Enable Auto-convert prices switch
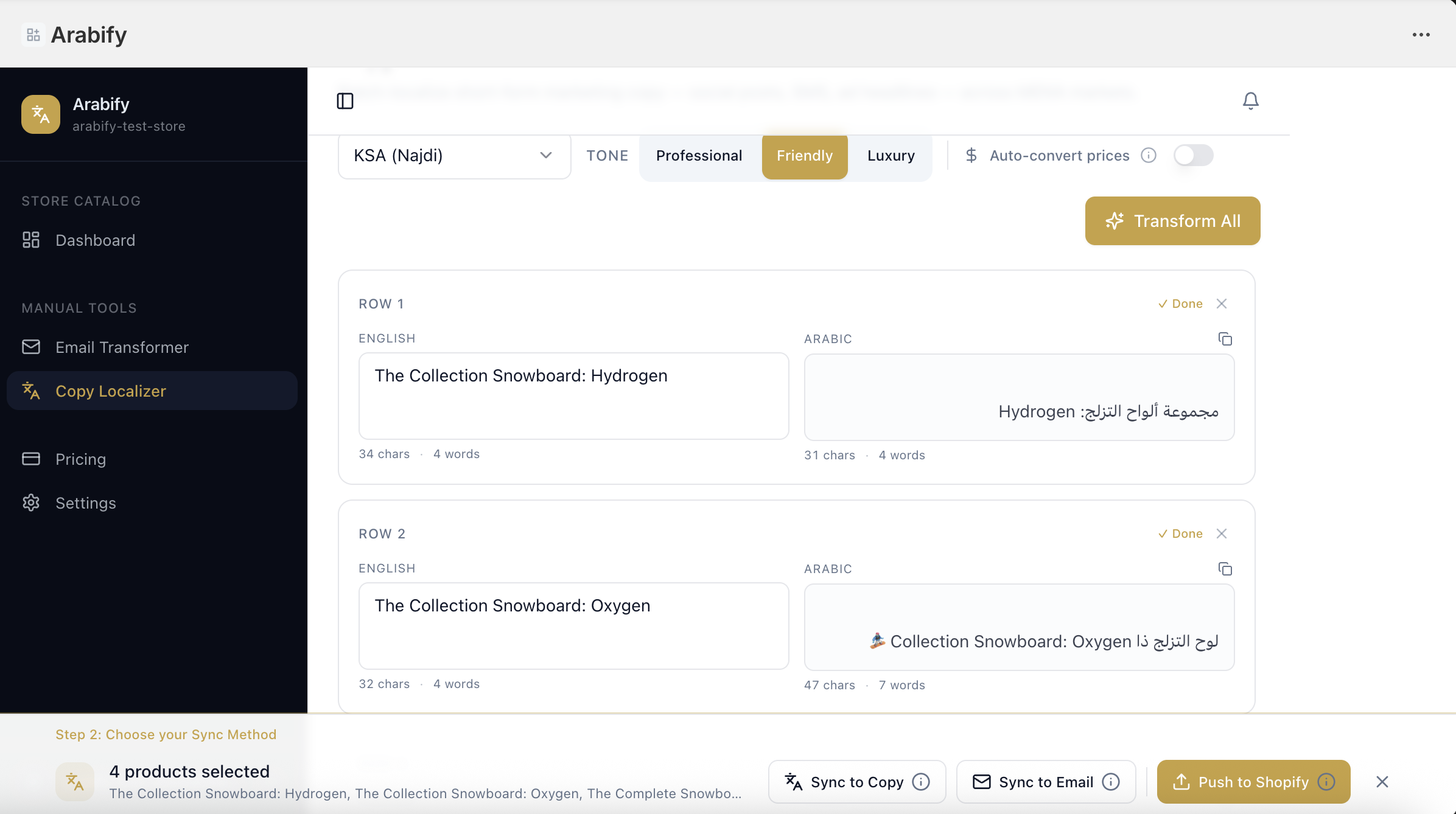 click(1193, 156)
